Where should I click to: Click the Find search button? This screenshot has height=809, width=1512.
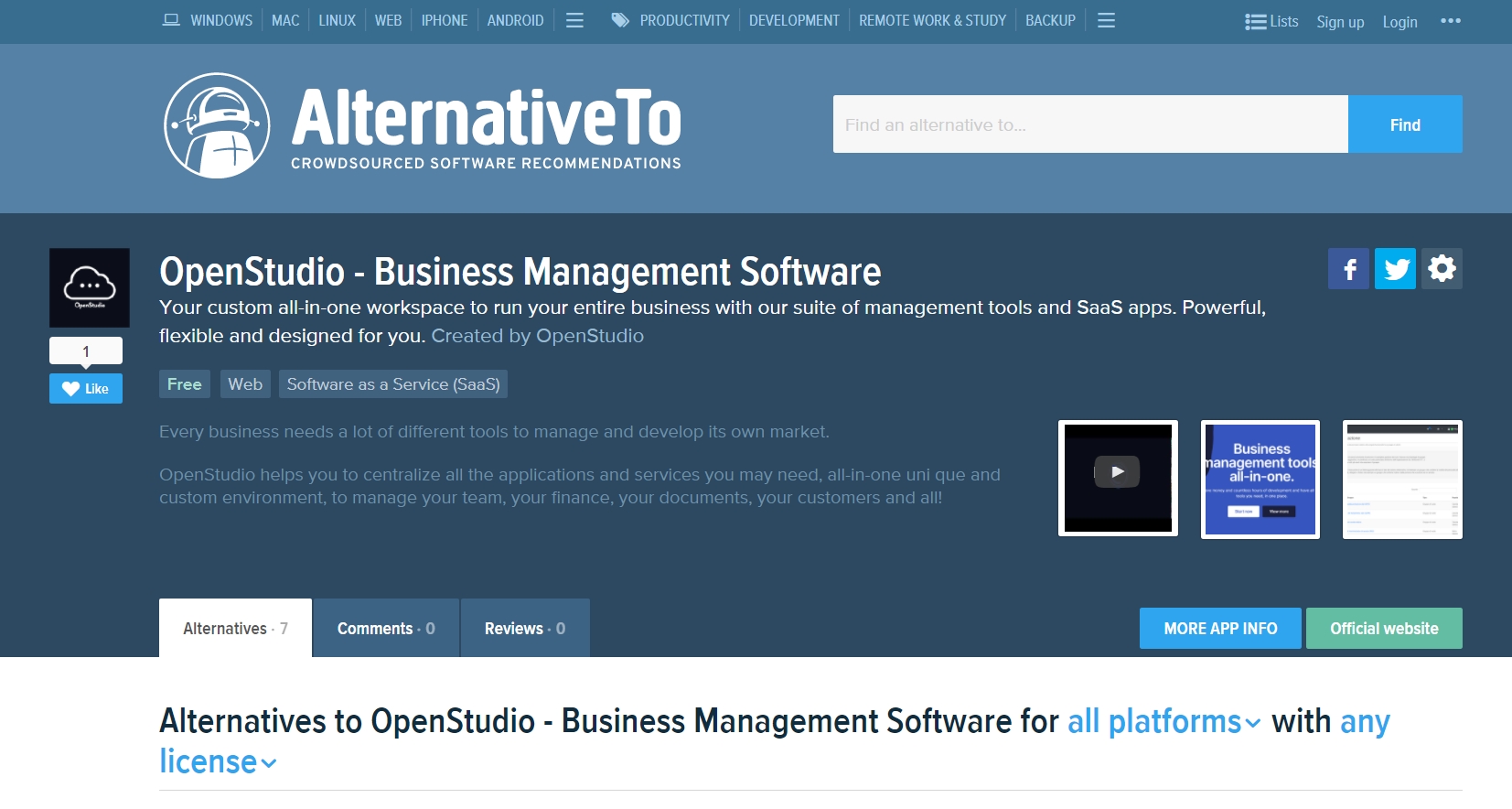click(1405, 124)
